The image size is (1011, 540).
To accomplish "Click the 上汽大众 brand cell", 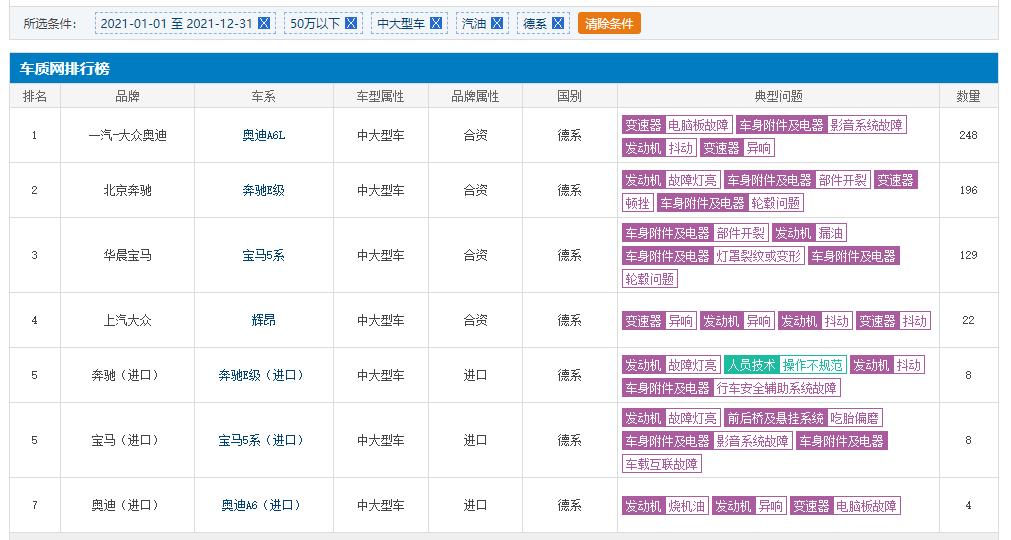I will tap(127, 320).
